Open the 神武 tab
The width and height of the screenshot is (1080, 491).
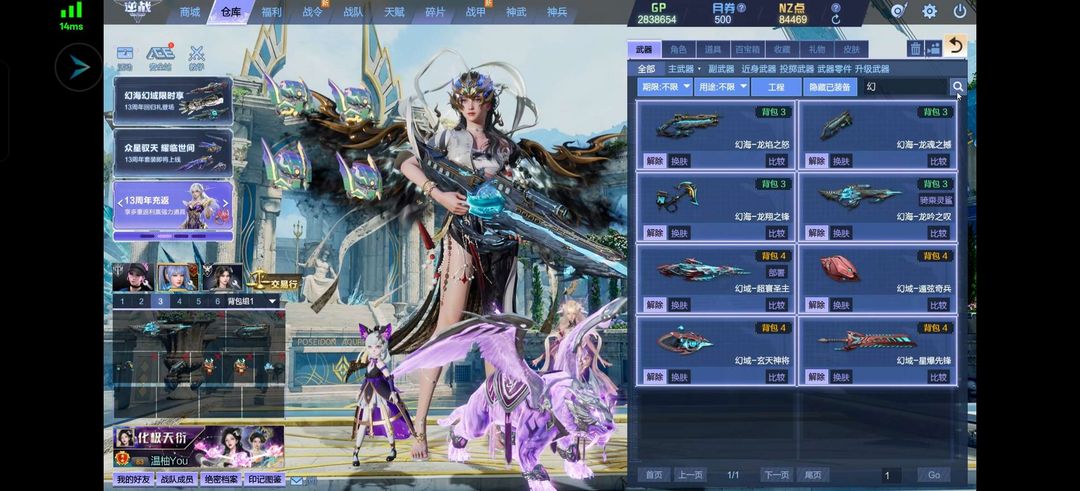516,12
